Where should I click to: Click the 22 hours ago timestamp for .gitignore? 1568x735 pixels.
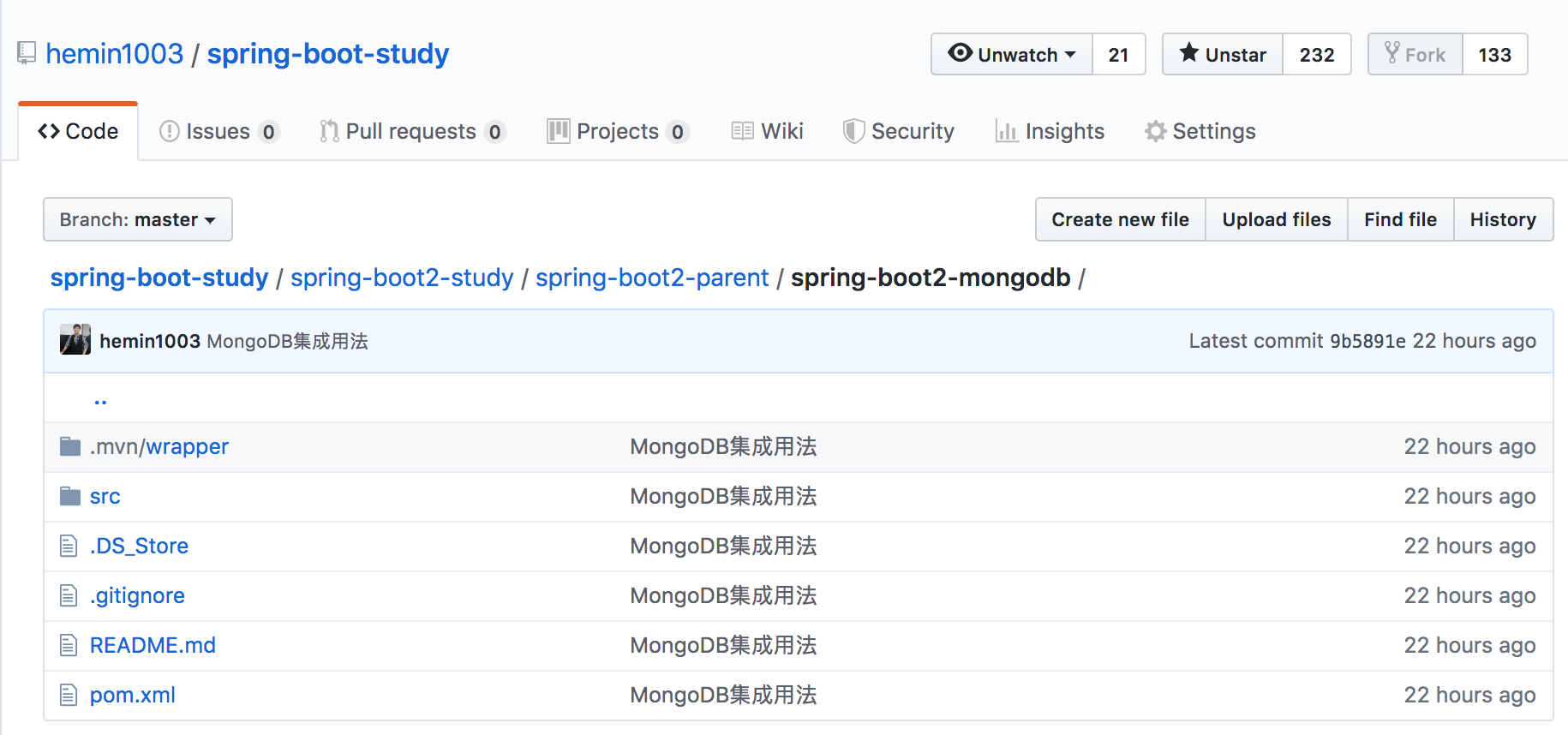click(x=1470, y=595)
